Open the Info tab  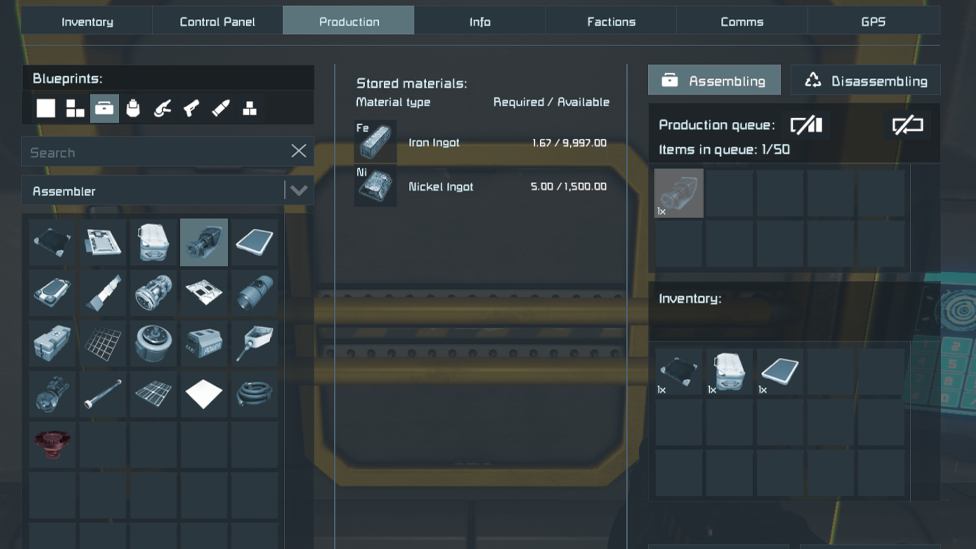(x=480, y=21)
